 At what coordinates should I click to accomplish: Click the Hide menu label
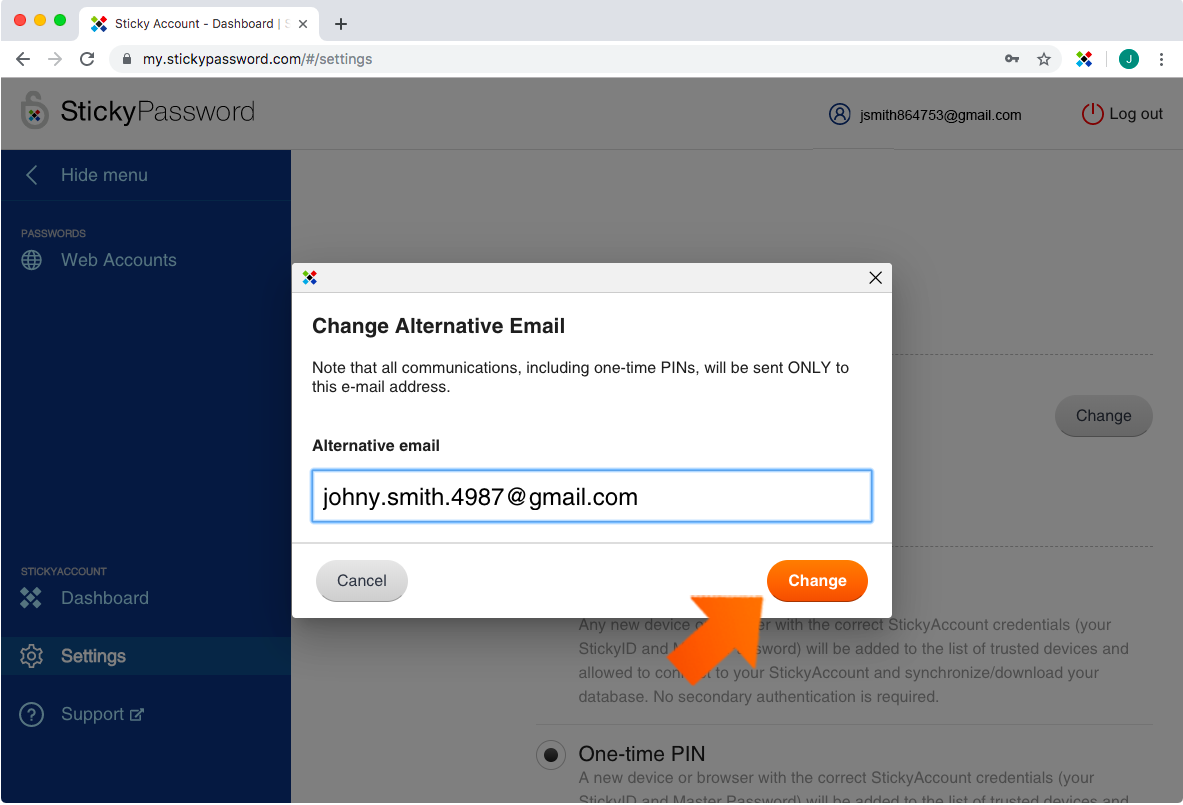104,175
